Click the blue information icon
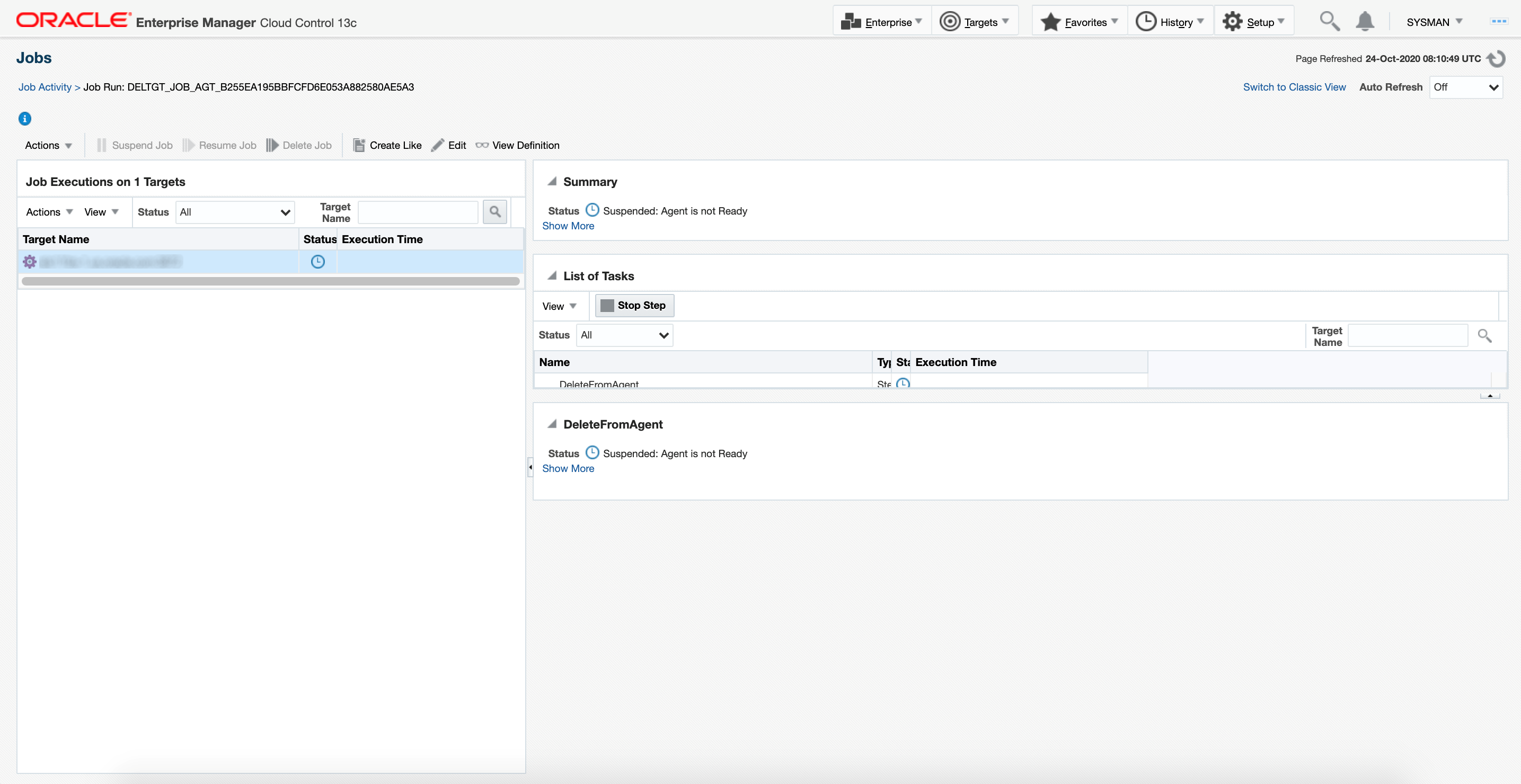Viewport: 1521px width, 784px height. (25, 119)
